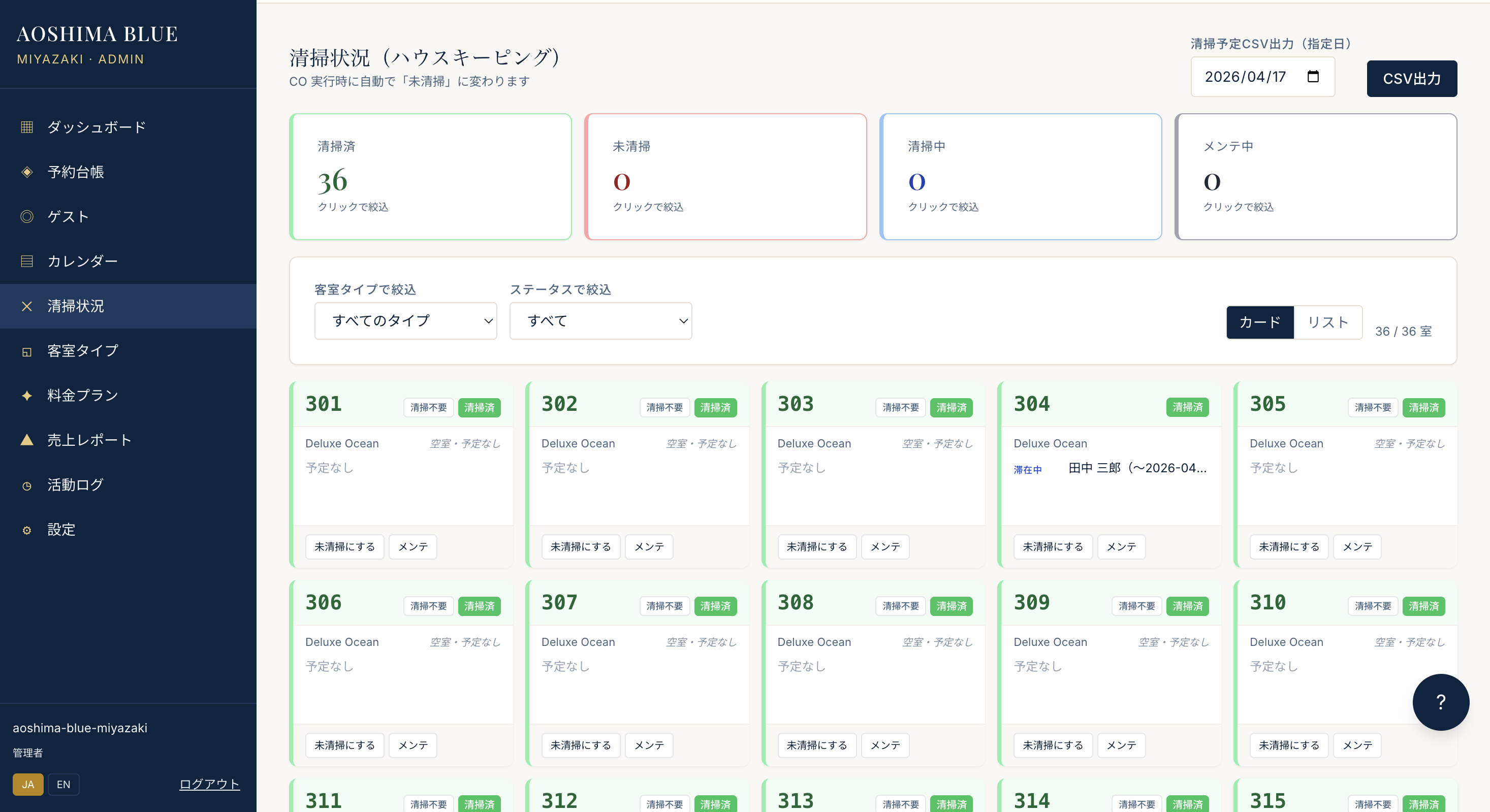The width and height of the screenshot is (1490, 812).
Task: Click the room number 305 heading
Action: tap(1267, 404)
